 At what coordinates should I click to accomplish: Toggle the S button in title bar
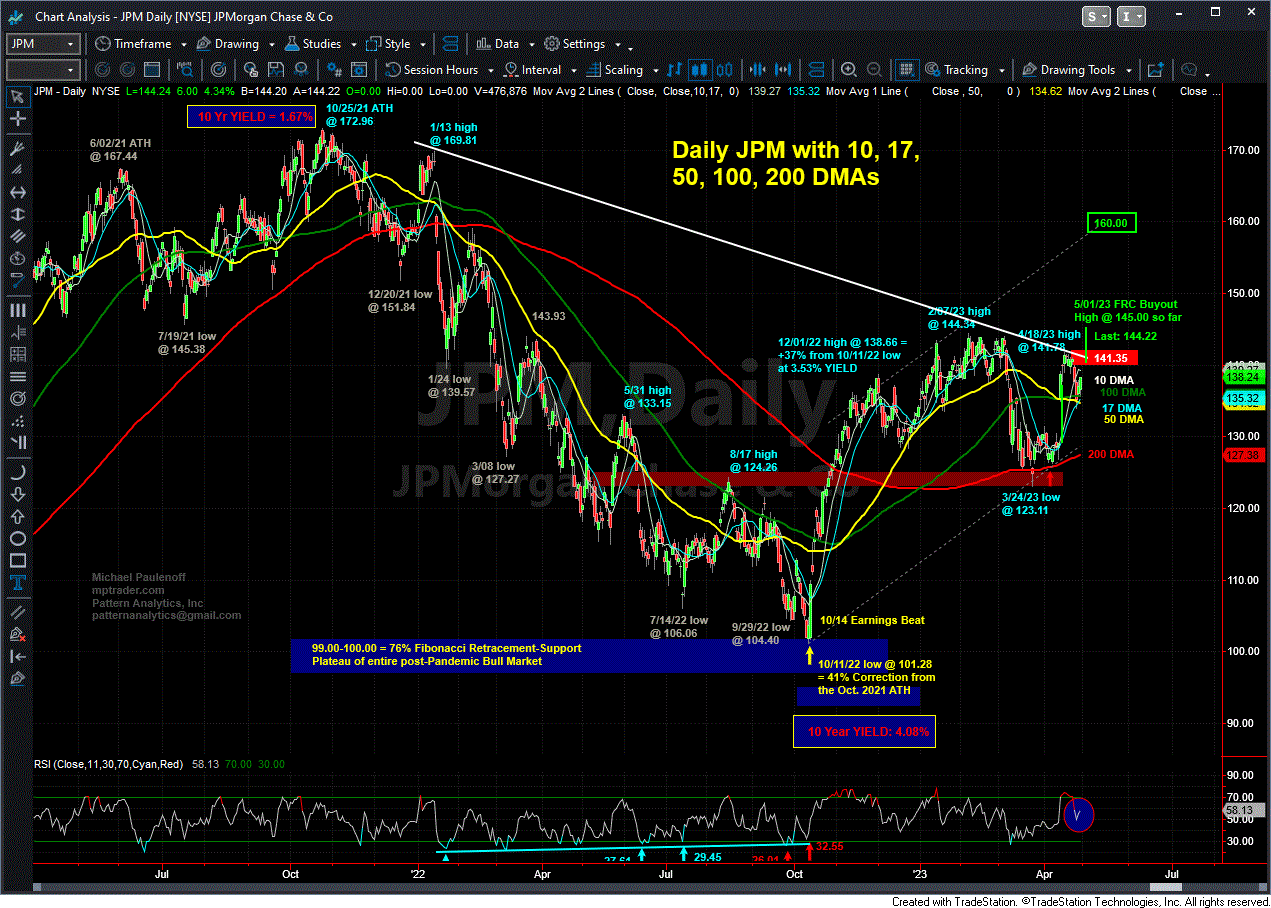[1096, 17]
